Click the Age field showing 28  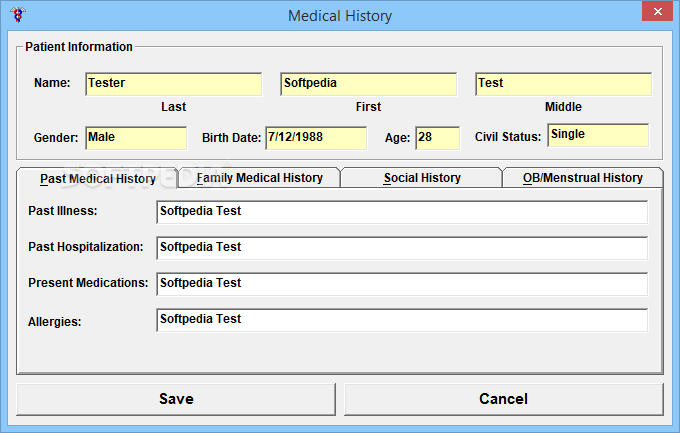coord(436,138)
